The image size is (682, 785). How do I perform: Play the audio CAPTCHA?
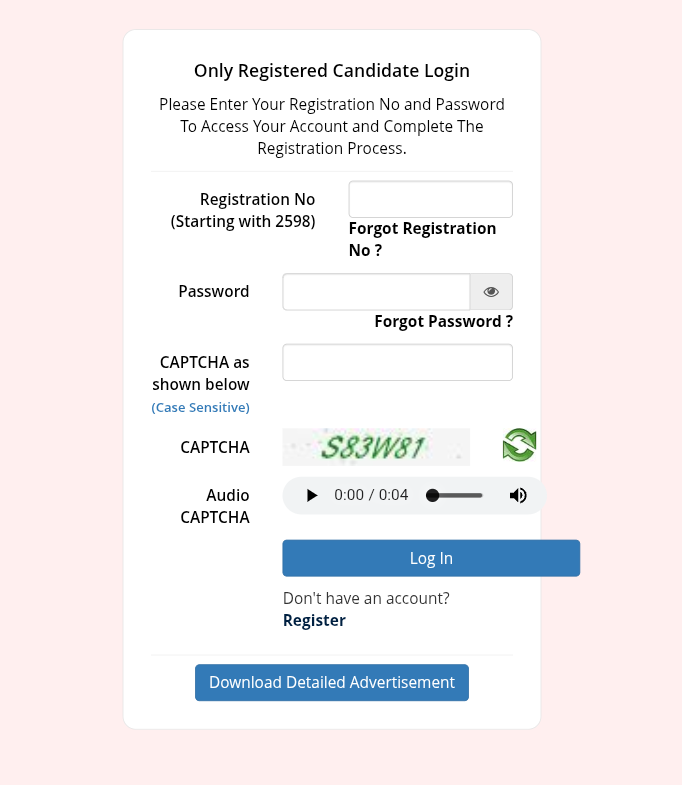click(312, 495)
